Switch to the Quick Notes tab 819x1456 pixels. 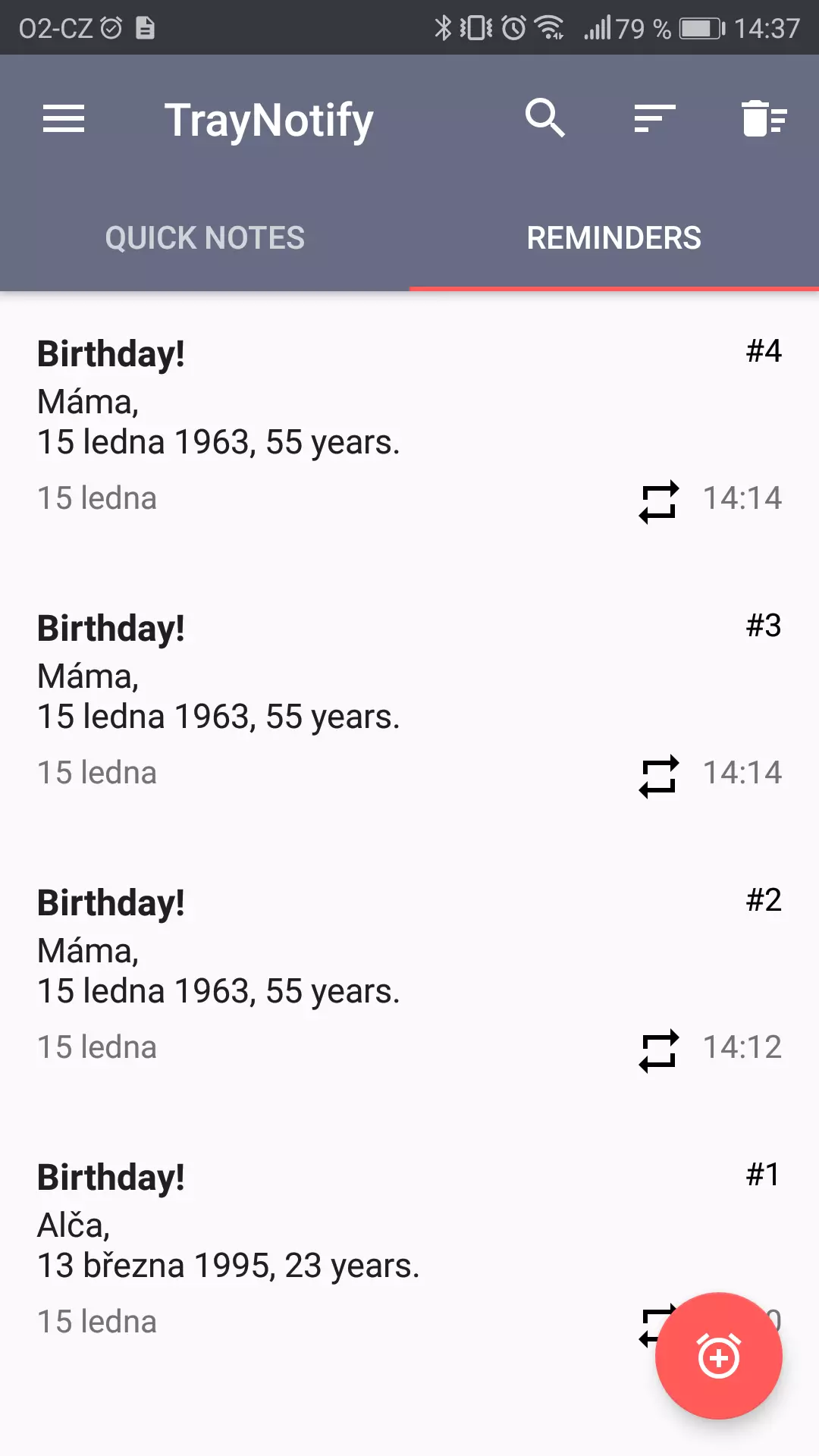click(205, 238)
